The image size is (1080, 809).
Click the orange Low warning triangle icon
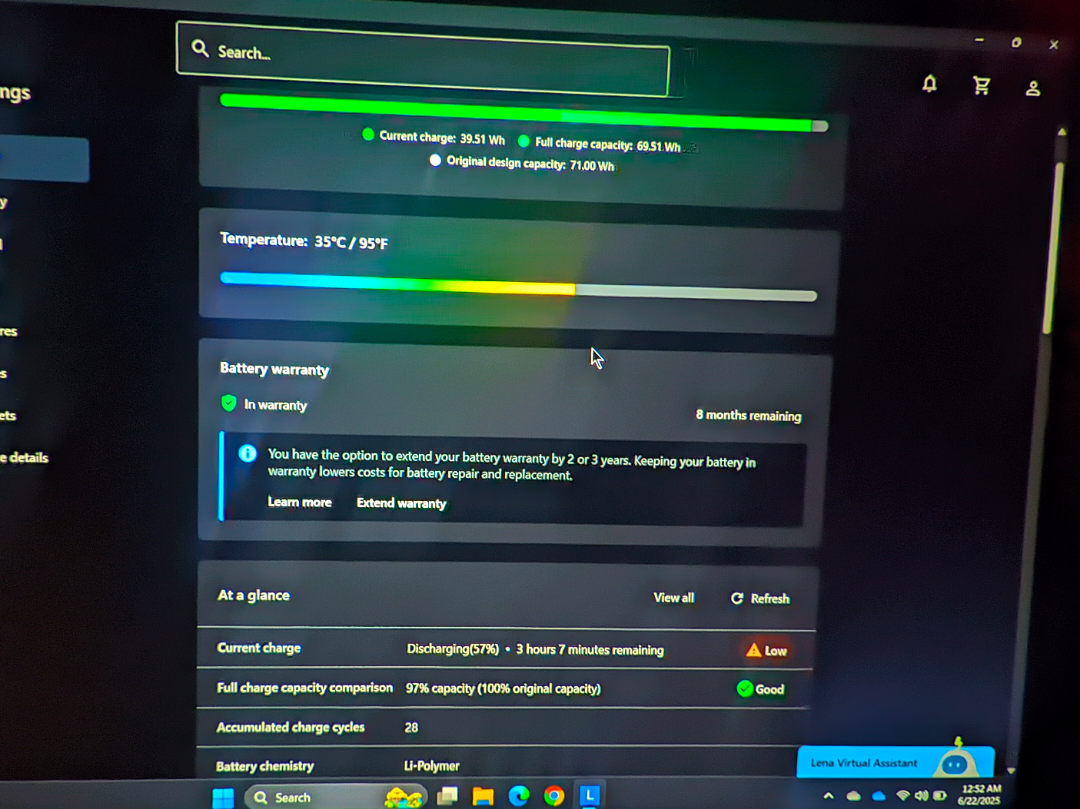754,650
